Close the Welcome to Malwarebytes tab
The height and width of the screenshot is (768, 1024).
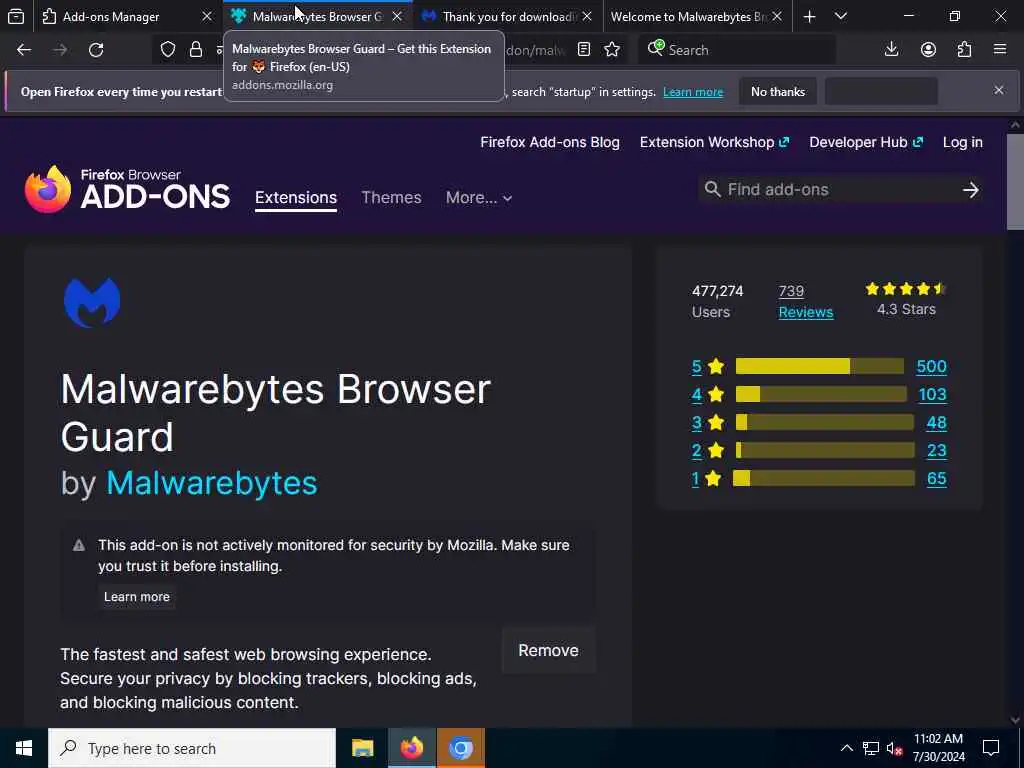777,16
